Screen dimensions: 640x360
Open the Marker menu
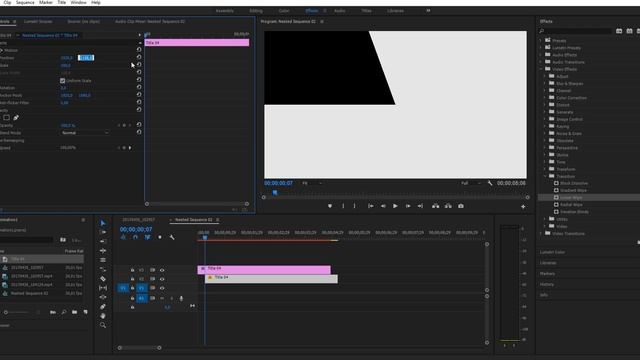click(46, 2)
